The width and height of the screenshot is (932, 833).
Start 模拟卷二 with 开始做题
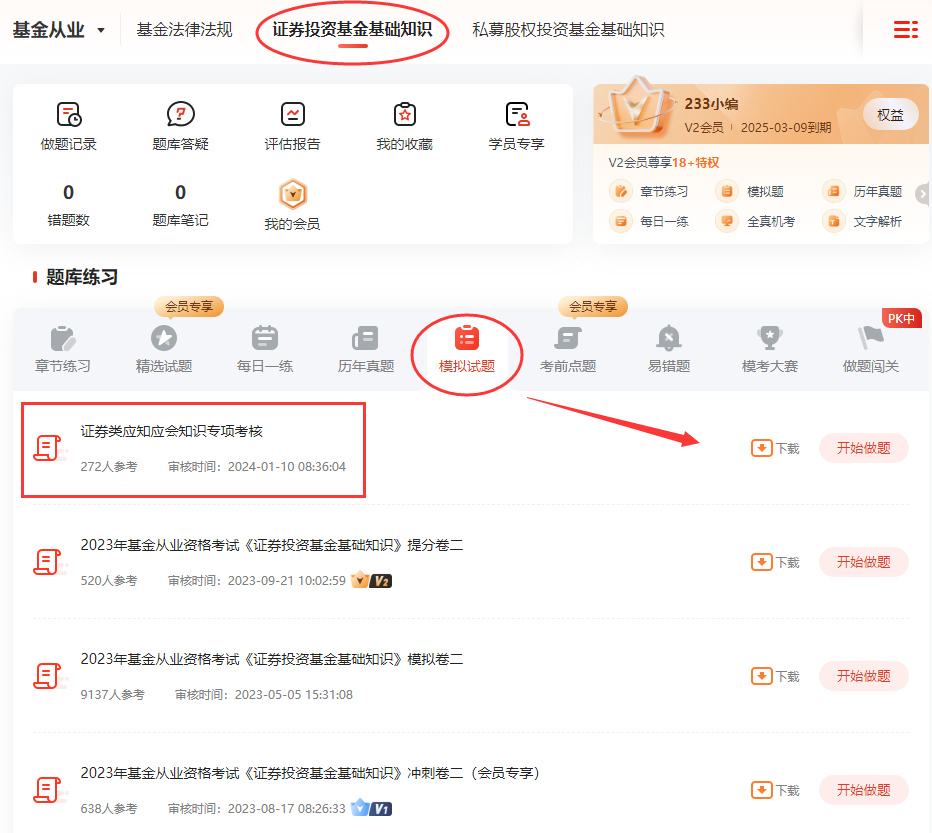(864, 677)
